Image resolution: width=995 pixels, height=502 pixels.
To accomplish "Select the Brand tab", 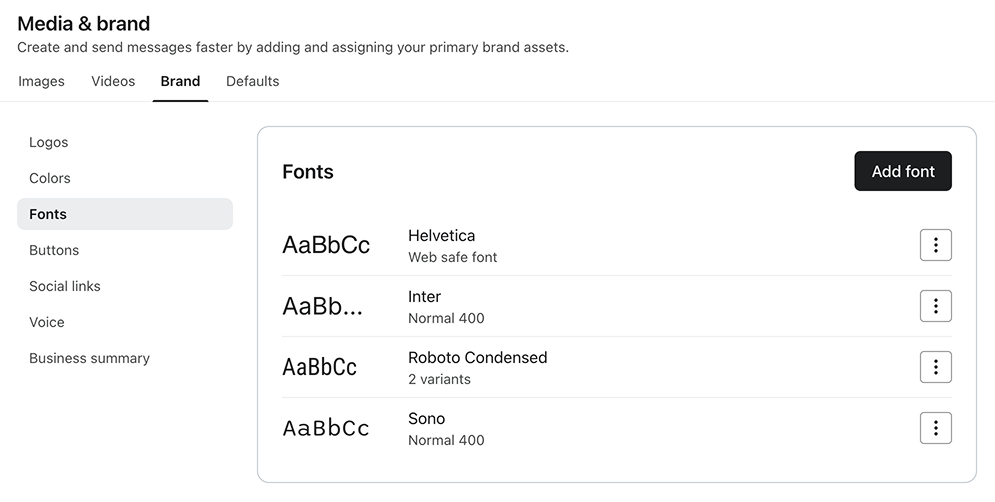I will click(x=180, y=81).
